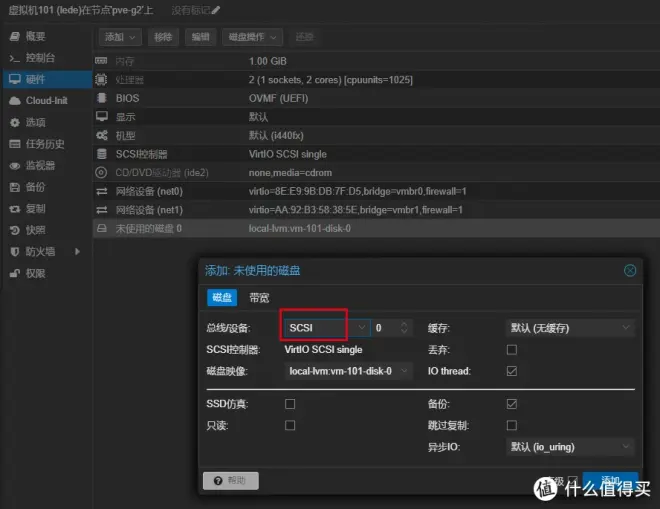Open the 选项 options section

(35, 123)
